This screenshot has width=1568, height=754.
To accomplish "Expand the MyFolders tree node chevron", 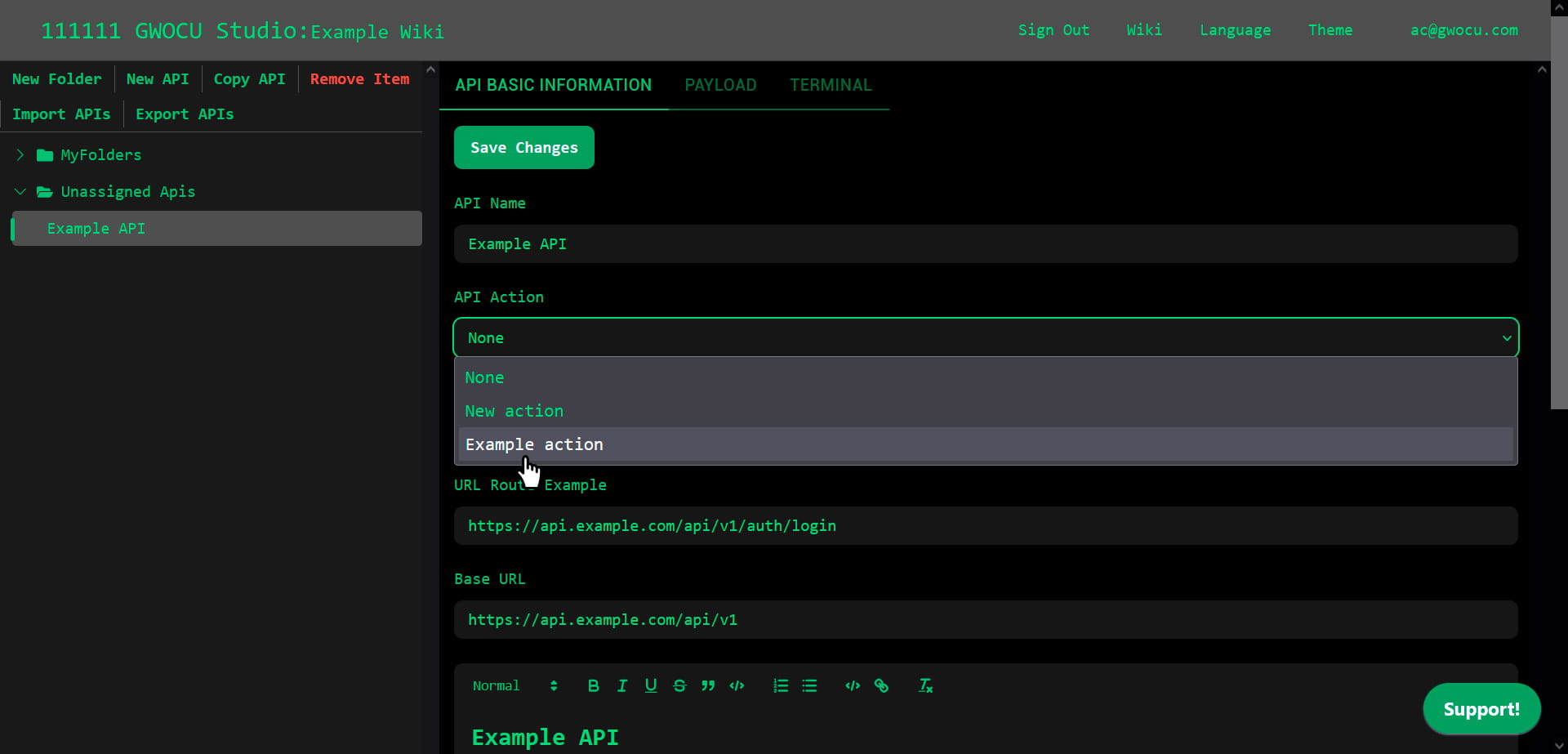I will 20,154.
